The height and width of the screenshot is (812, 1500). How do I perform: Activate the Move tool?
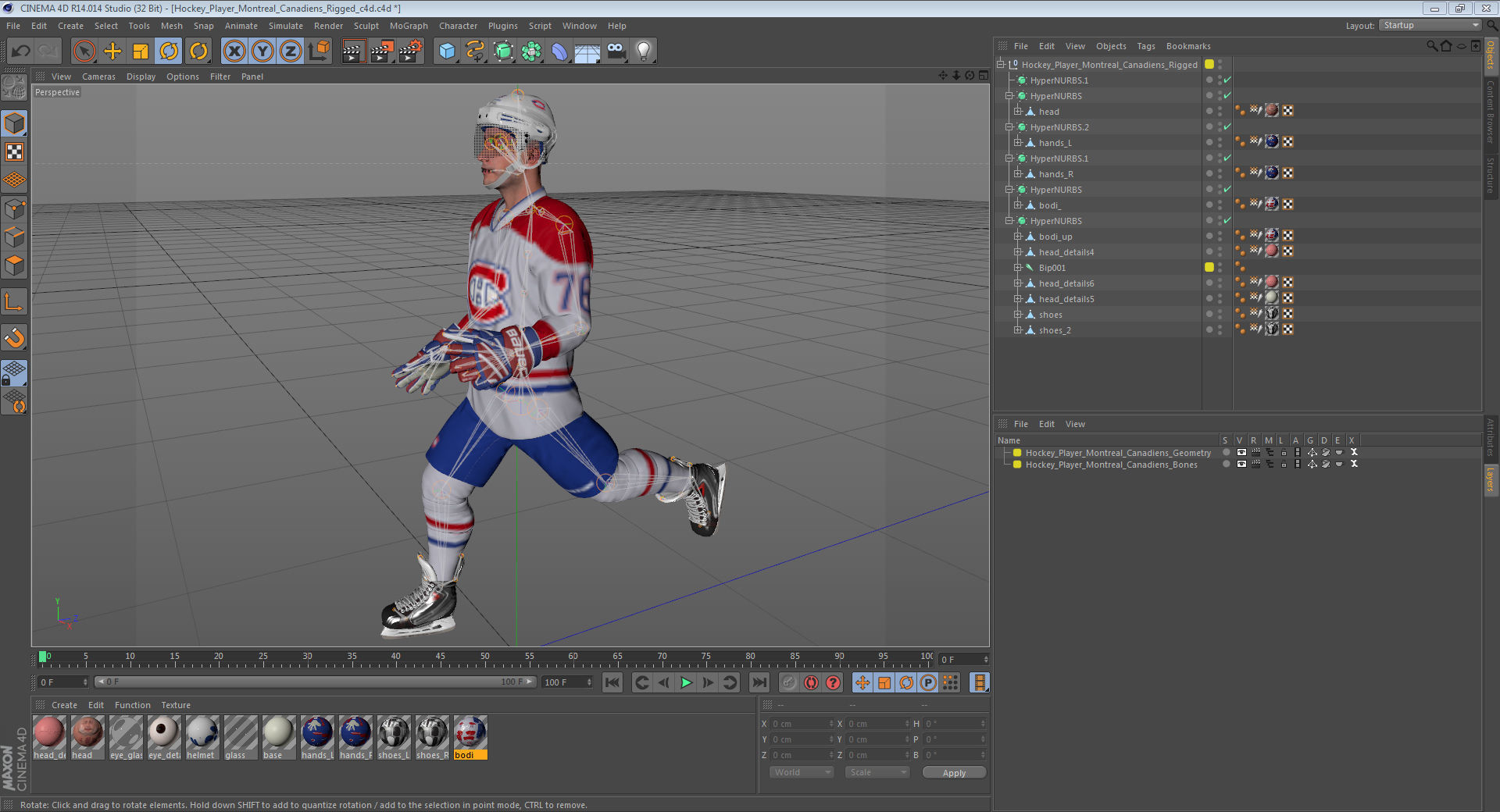(112, 52)
